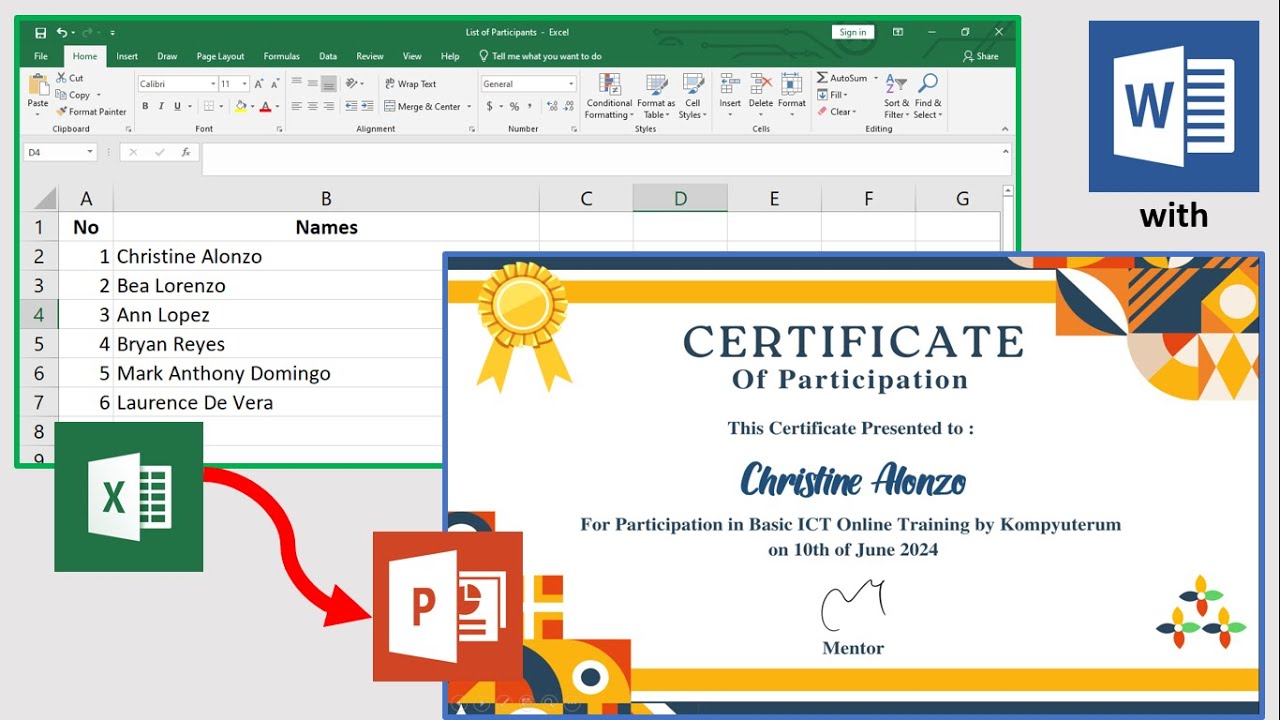Apply Percent Style to the cell

point(514,106)
